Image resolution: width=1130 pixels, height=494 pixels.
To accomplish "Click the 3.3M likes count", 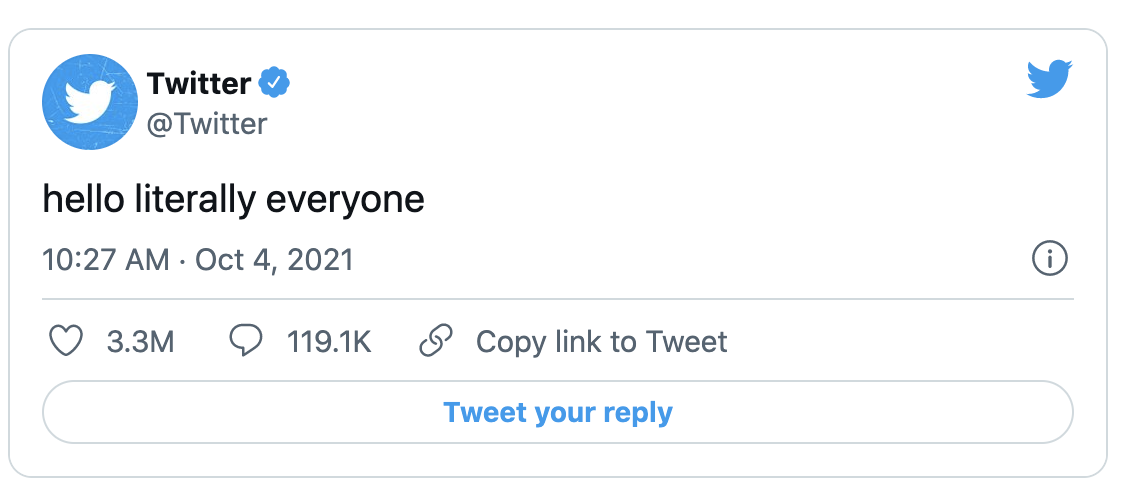I will (x=140, y=342).
